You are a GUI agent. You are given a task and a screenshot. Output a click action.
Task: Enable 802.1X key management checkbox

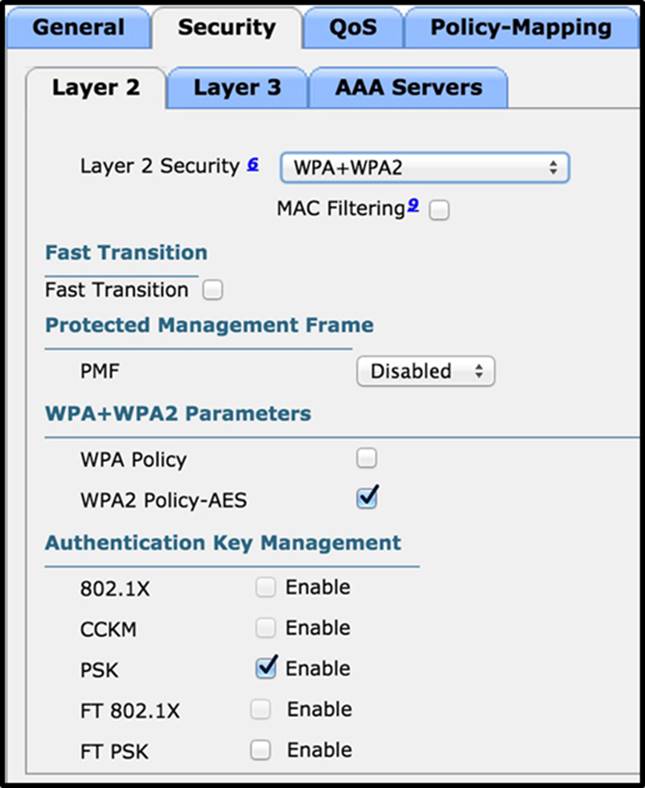(265, 587)
